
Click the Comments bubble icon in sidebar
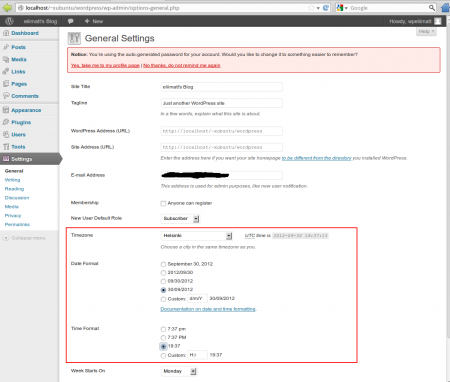pos(6,96)
